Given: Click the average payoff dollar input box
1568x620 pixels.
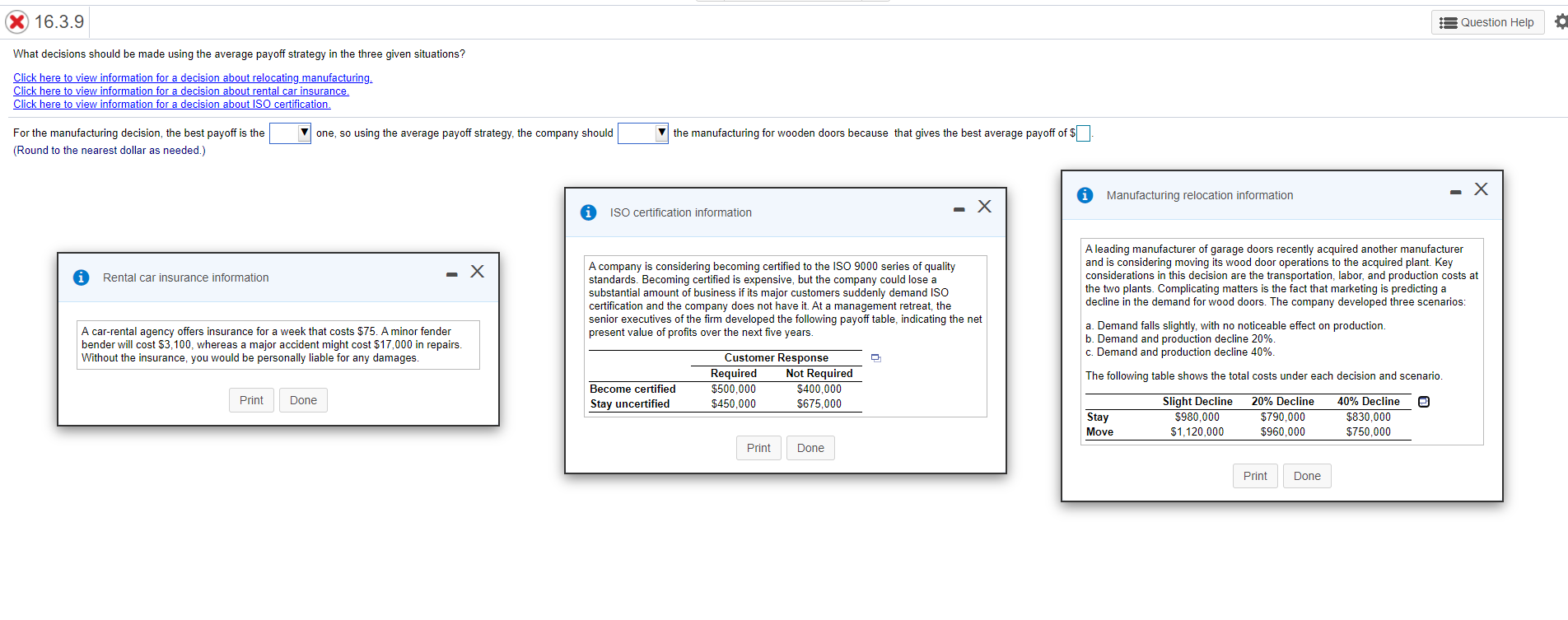Looking at the screenshot, I should 1083,133.
